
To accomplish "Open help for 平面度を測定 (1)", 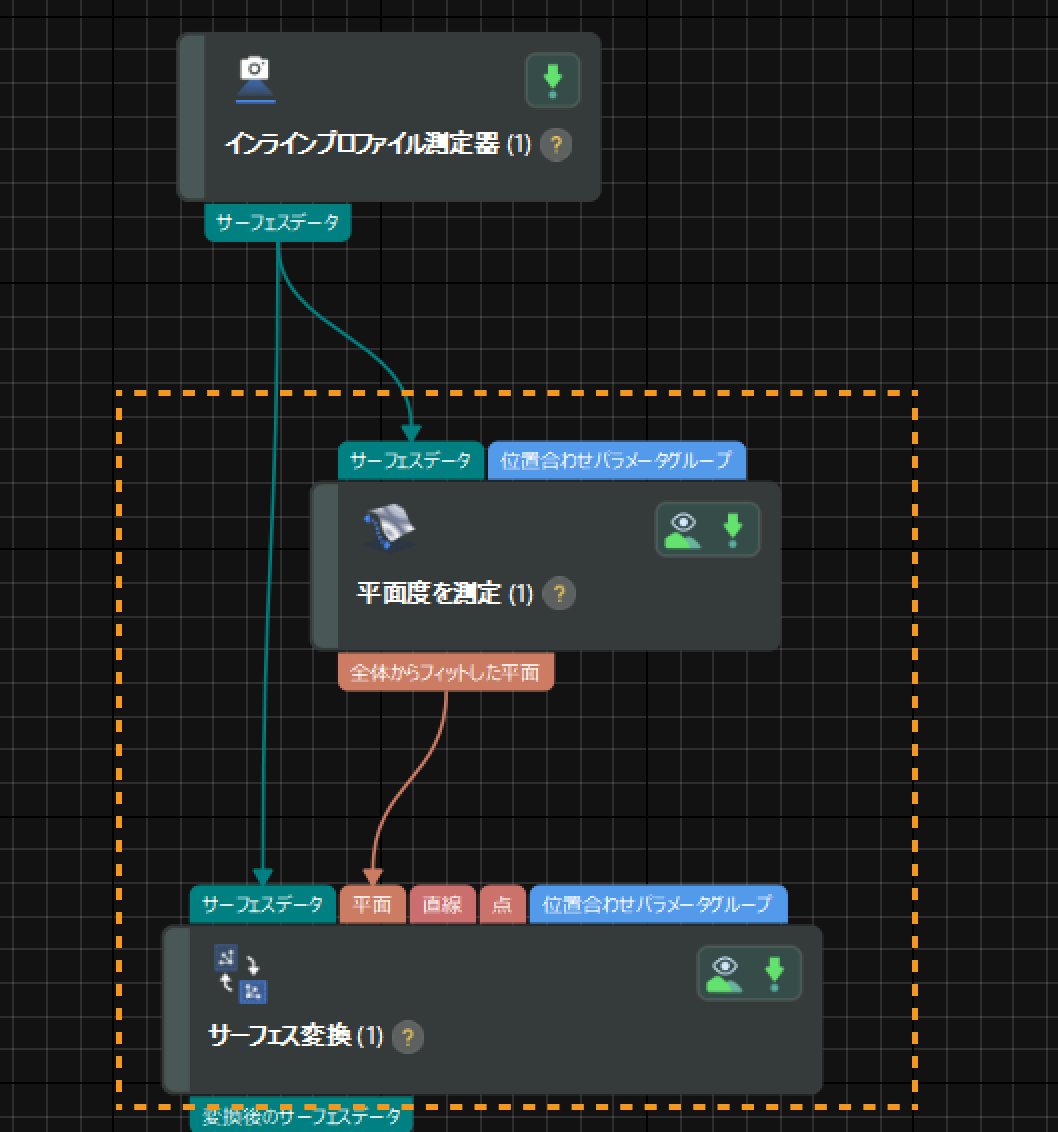I will (559, 593).
